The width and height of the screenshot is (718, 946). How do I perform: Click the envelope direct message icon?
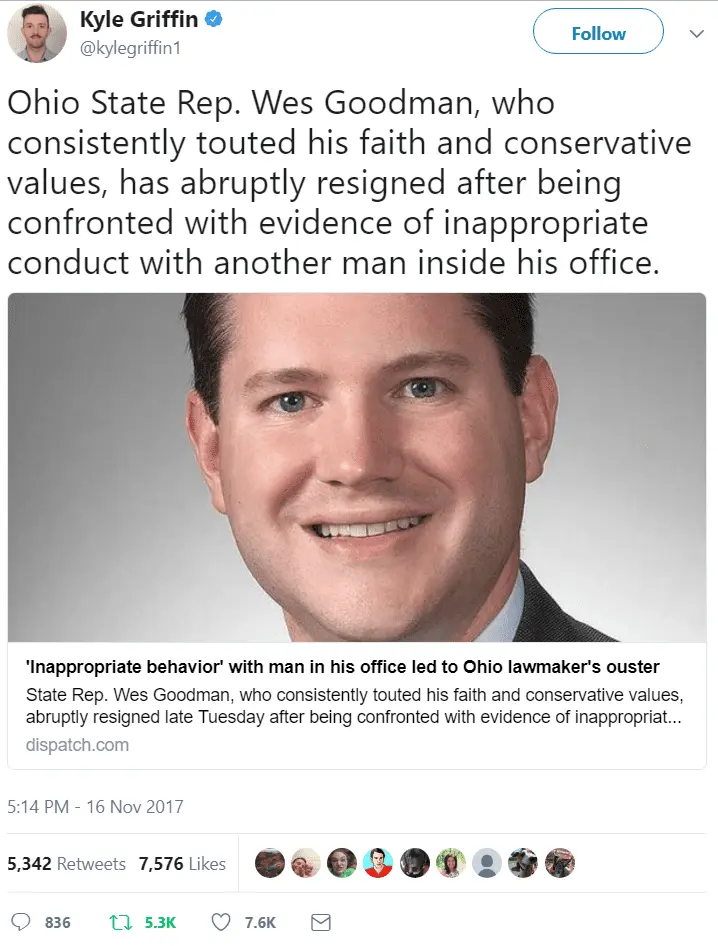(x=320, y=922)
